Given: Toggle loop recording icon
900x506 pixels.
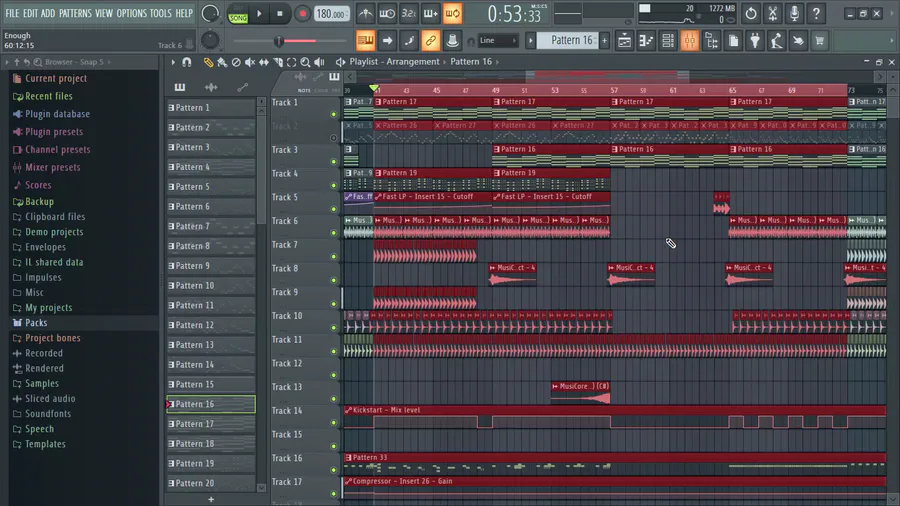Looking at the screenshot, I should (452, 13).
